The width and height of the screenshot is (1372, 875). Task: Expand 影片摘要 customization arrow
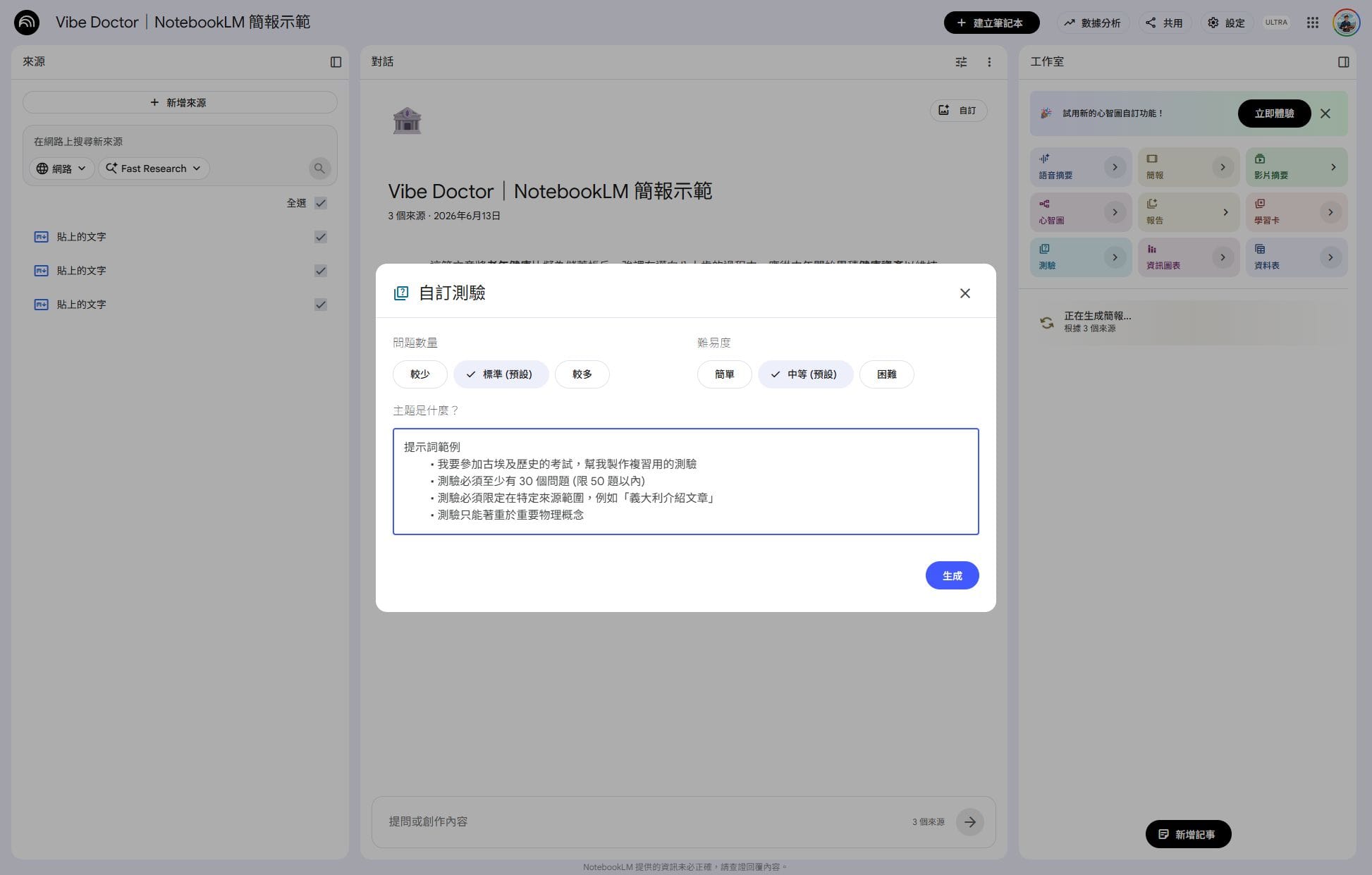tap(1333, 167)
